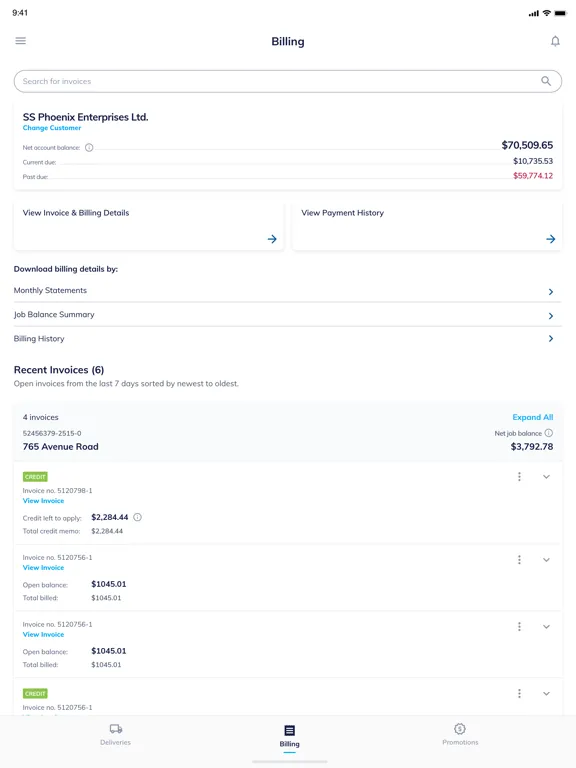Viewport: 576px width, 768px height.
Task: Select past due amount $59,774.12
Action: (x=533, y=176)
